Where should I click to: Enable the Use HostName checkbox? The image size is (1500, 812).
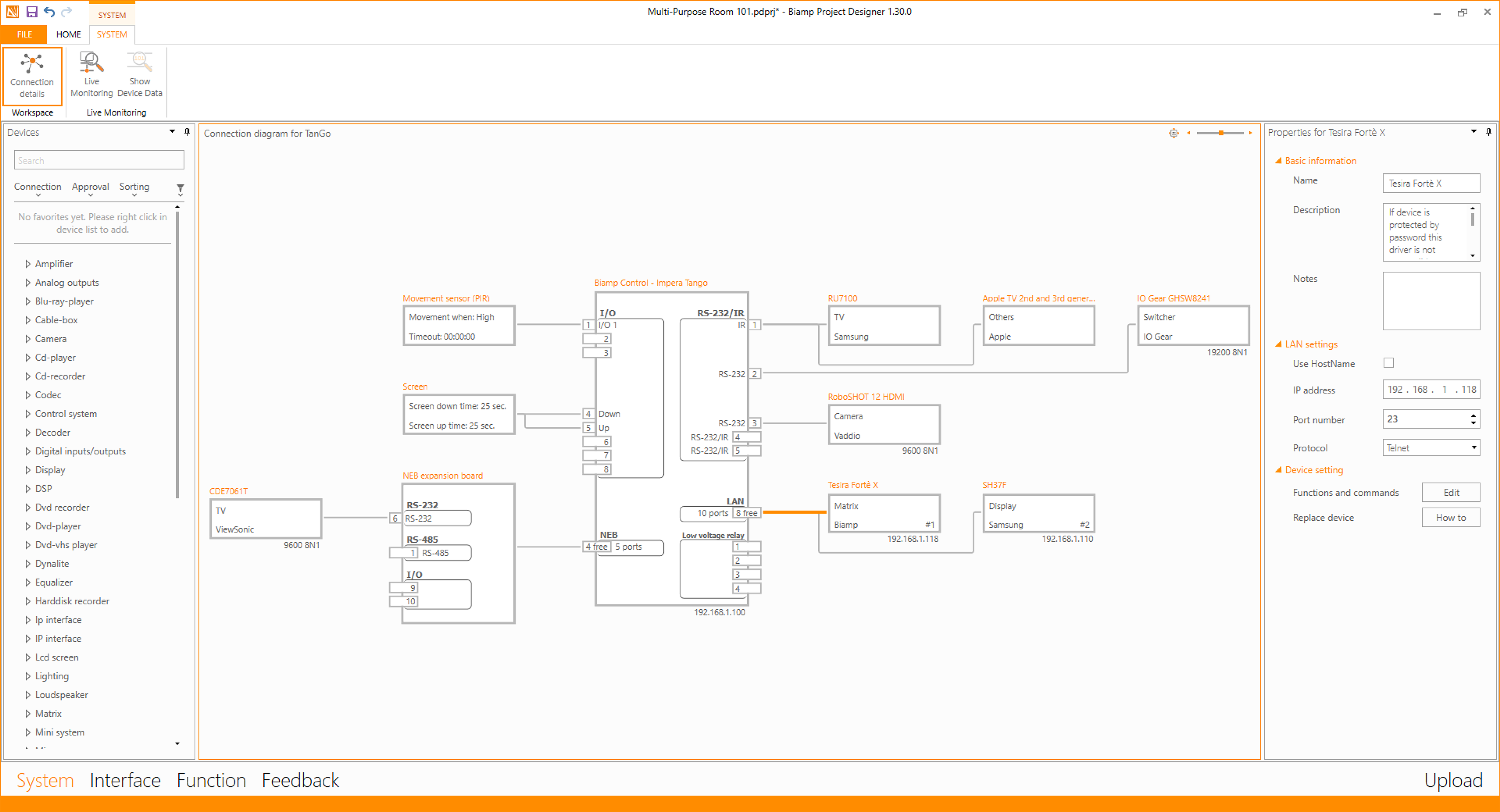1389,363
